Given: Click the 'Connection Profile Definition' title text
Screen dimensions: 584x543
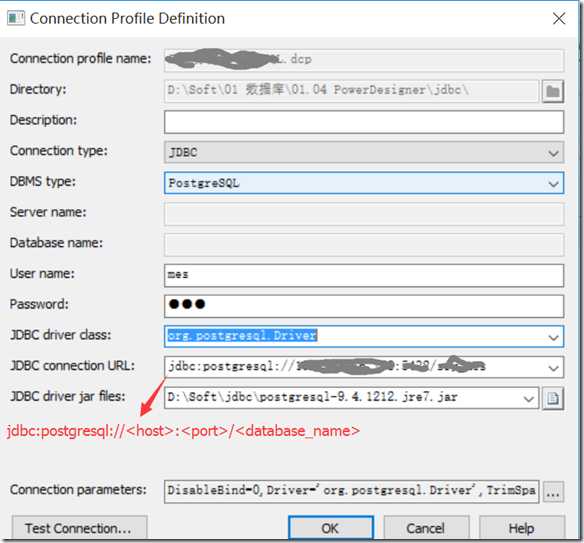Looking at the screenshot, I should pos(127,18).
